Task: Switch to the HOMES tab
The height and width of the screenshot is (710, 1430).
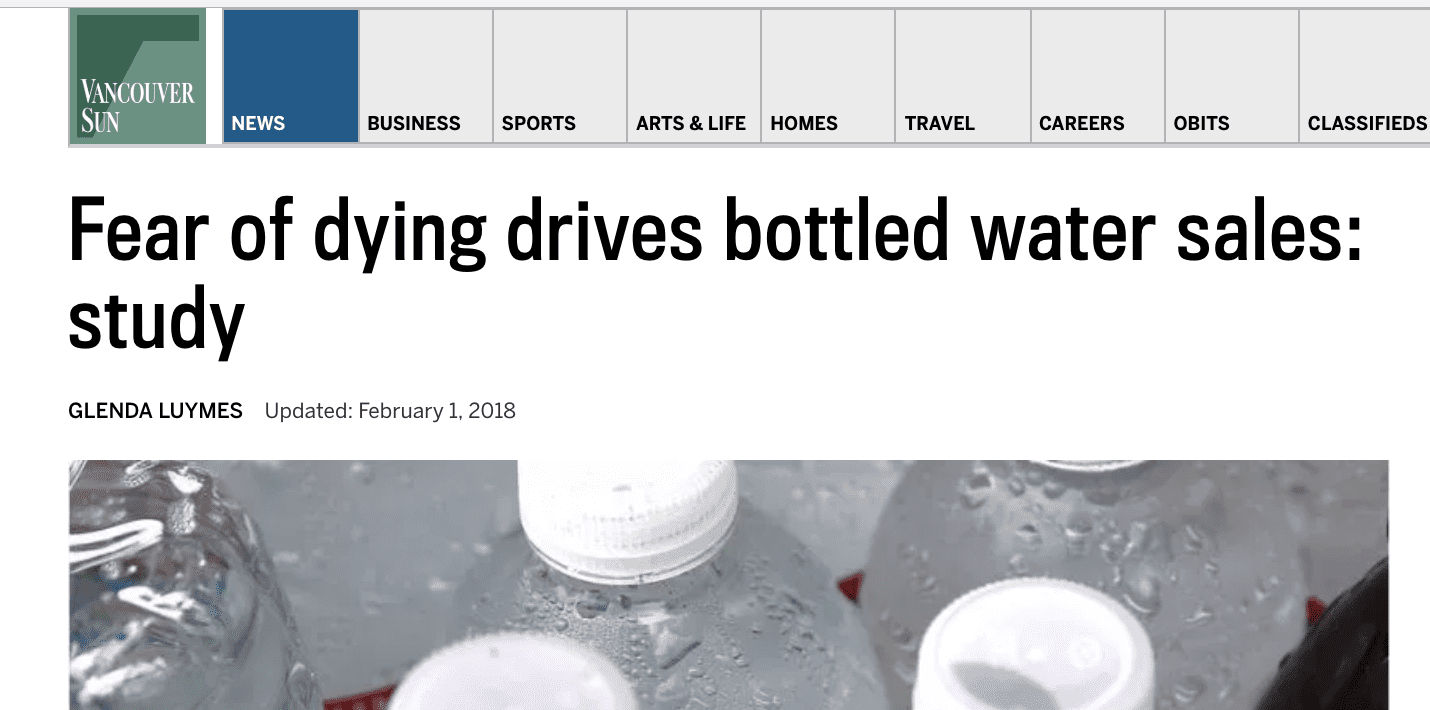Action: click(x=828, y=76)
